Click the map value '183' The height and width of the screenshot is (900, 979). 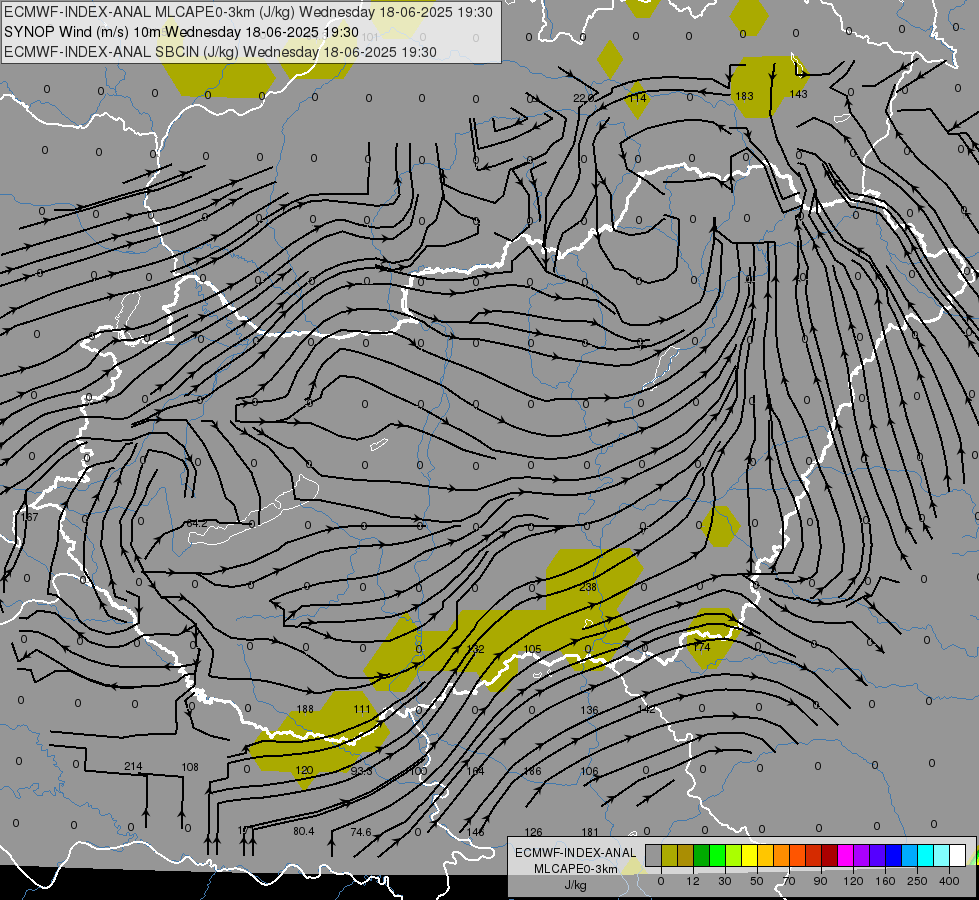point(744,96)
